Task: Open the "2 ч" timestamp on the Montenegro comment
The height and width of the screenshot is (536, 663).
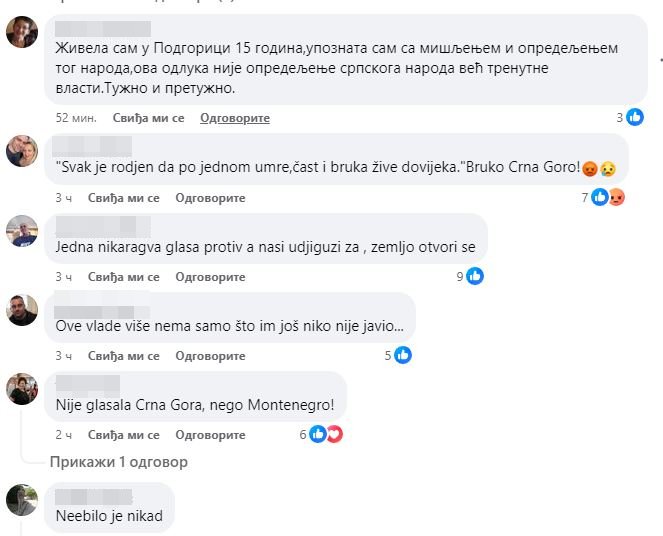Action: click(63, 435)
